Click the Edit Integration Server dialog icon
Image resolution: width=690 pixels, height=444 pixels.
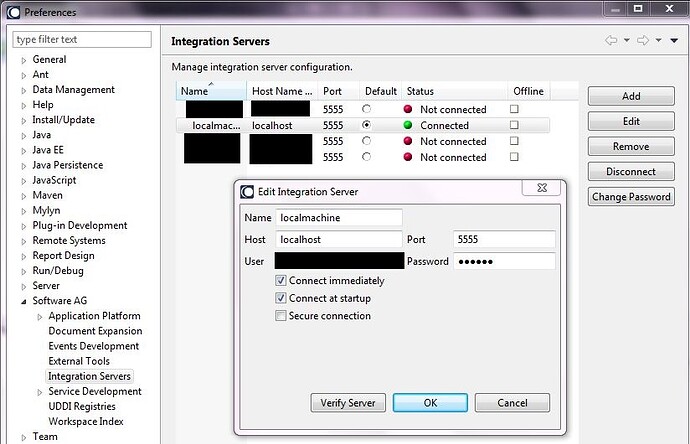(247, 192)
